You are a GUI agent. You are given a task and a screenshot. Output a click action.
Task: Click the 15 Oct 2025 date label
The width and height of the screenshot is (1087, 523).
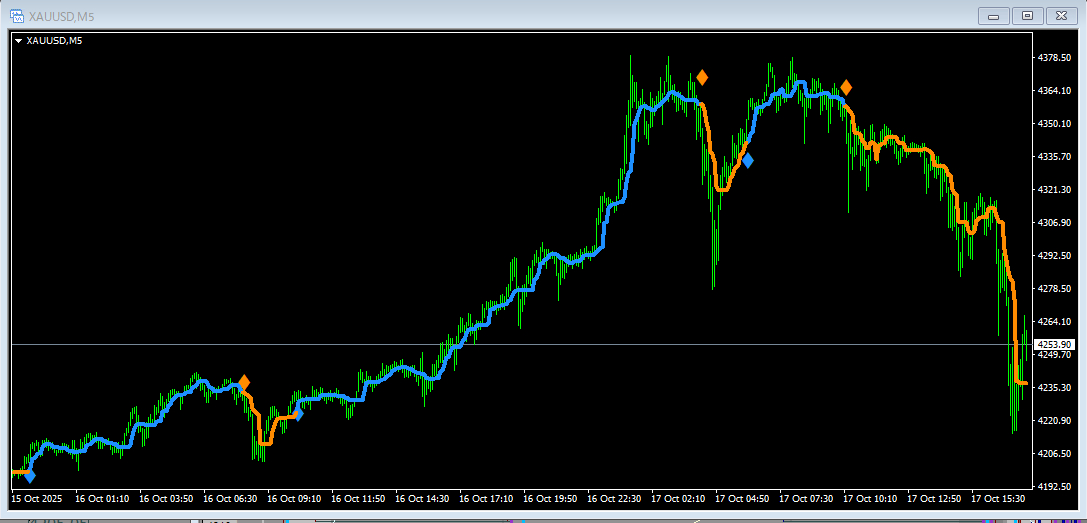(x=36, y=498)
